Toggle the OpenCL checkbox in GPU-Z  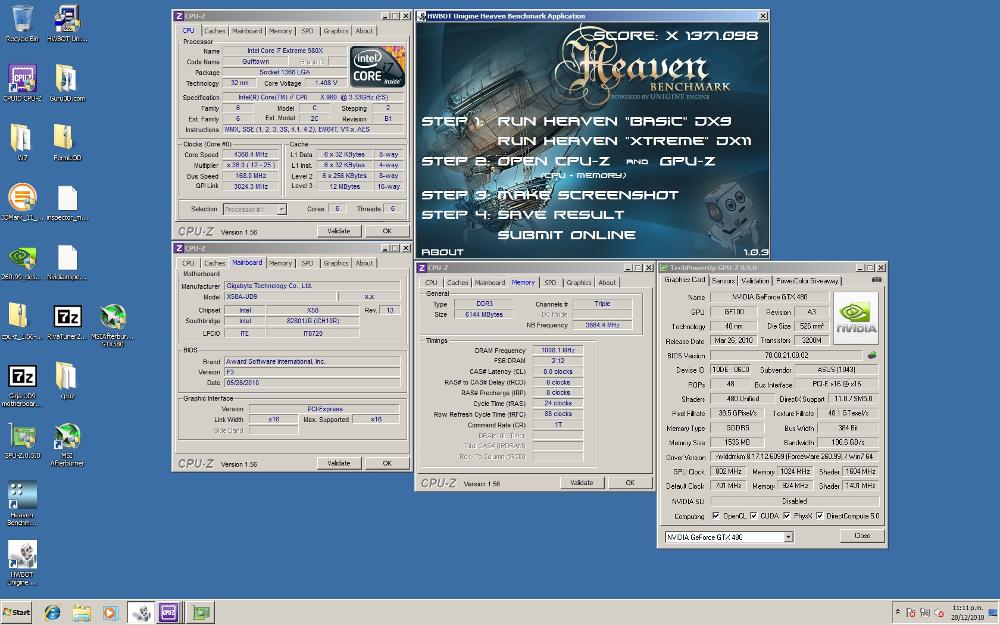click(x=716, y=515)
